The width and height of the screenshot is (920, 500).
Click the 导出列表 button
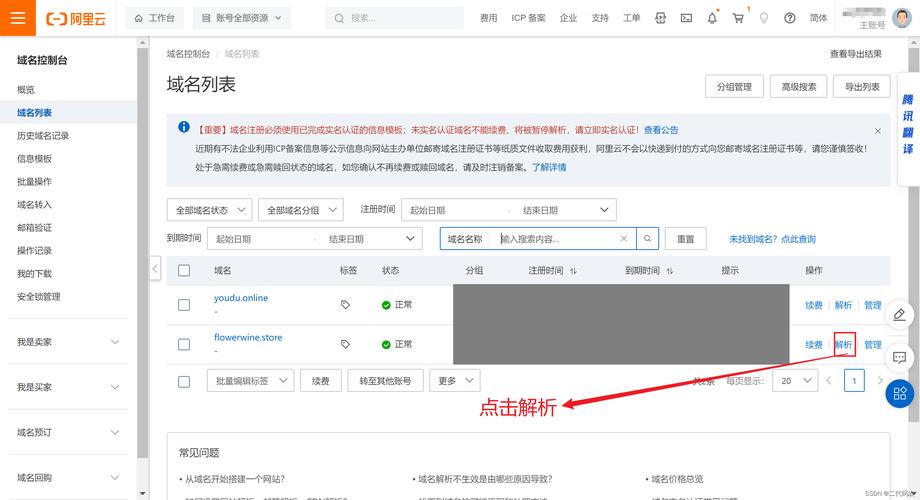(x=862, y=87)
